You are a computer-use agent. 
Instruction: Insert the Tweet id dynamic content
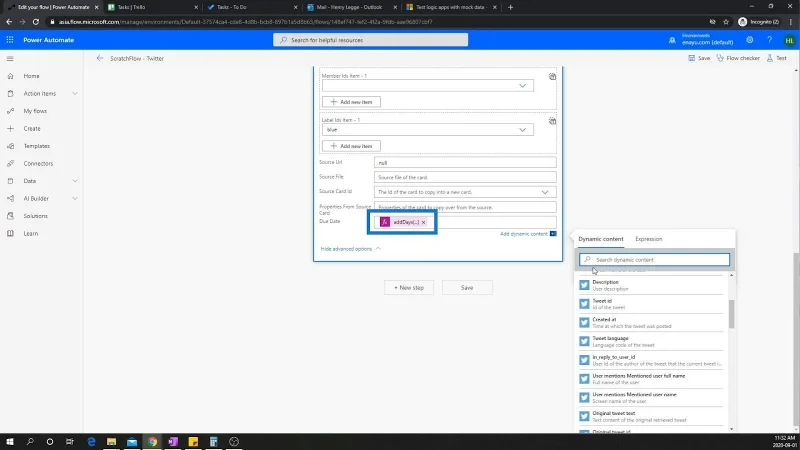point(652,304)
